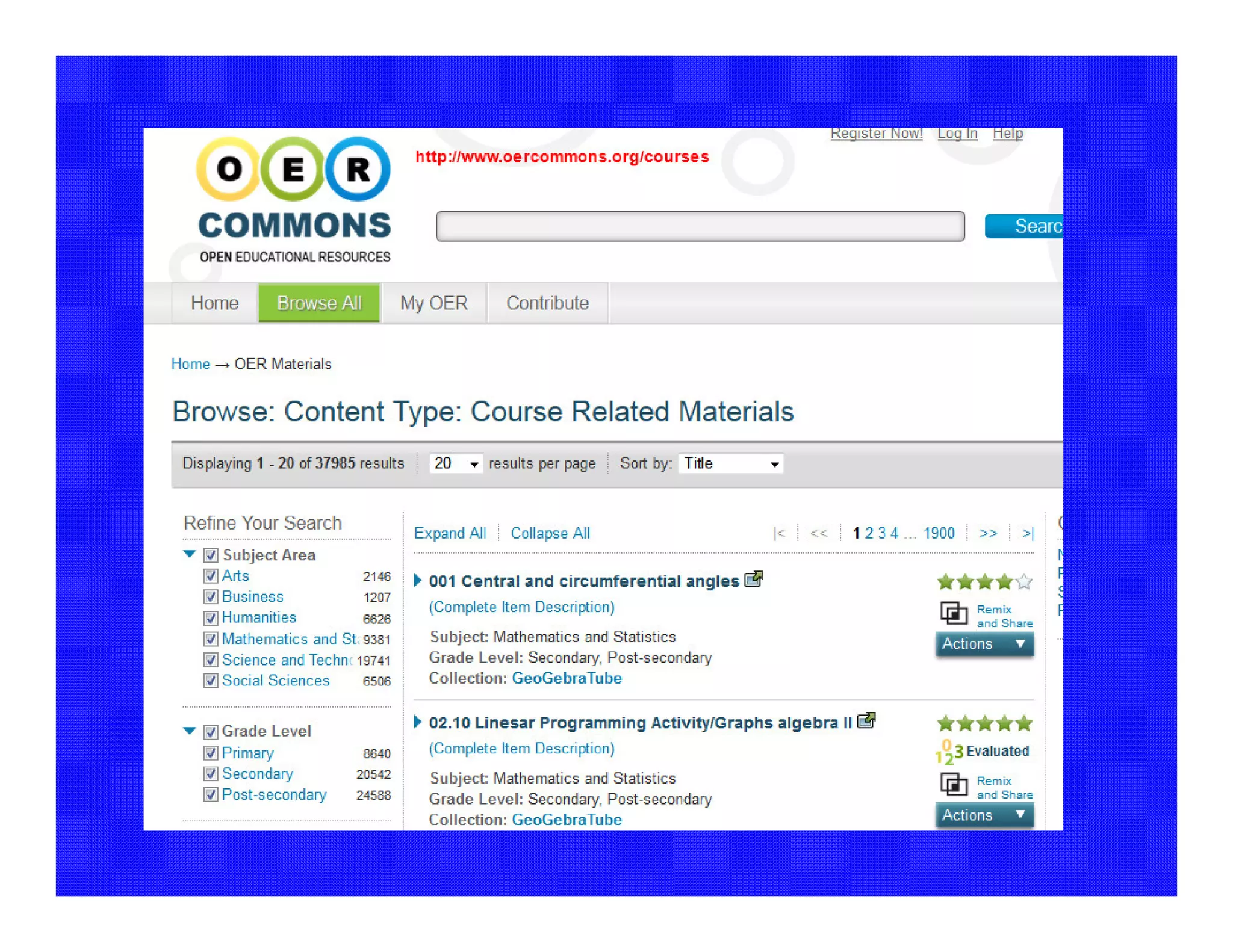
Task: Open Actions dropdown for first result
Action: pyautogui.click(x=984, y=644)
